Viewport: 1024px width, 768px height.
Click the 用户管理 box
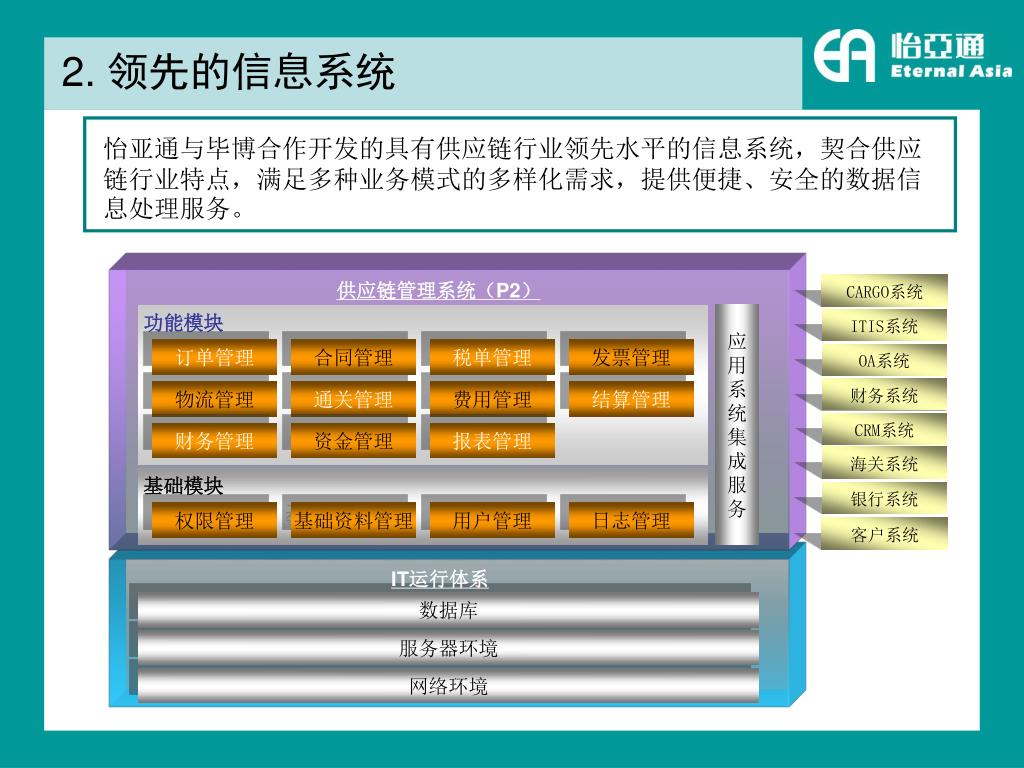(492, 520)
